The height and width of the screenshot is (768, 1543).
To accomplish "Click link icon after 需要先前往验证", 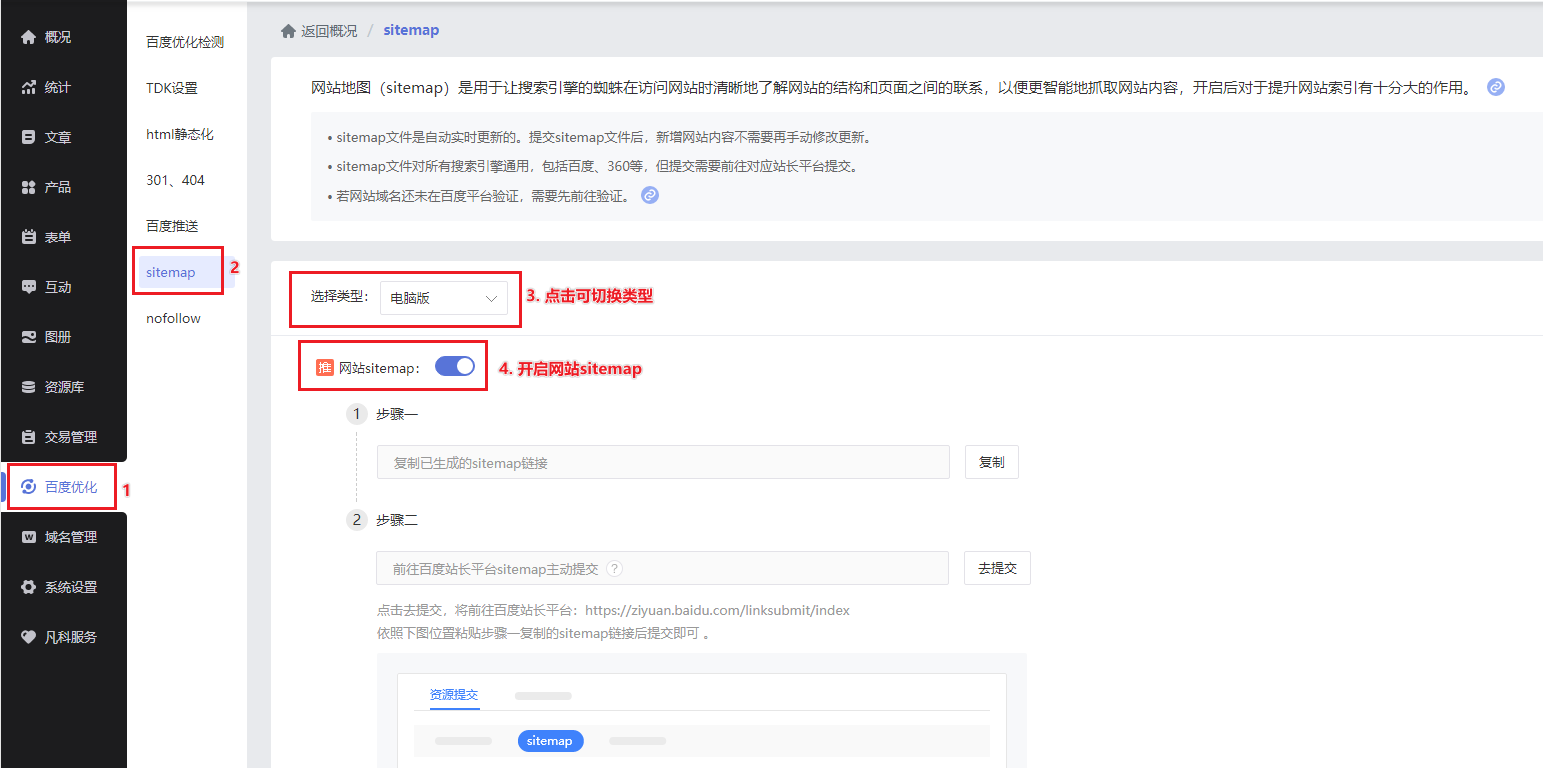I will [x=650, y=195].
